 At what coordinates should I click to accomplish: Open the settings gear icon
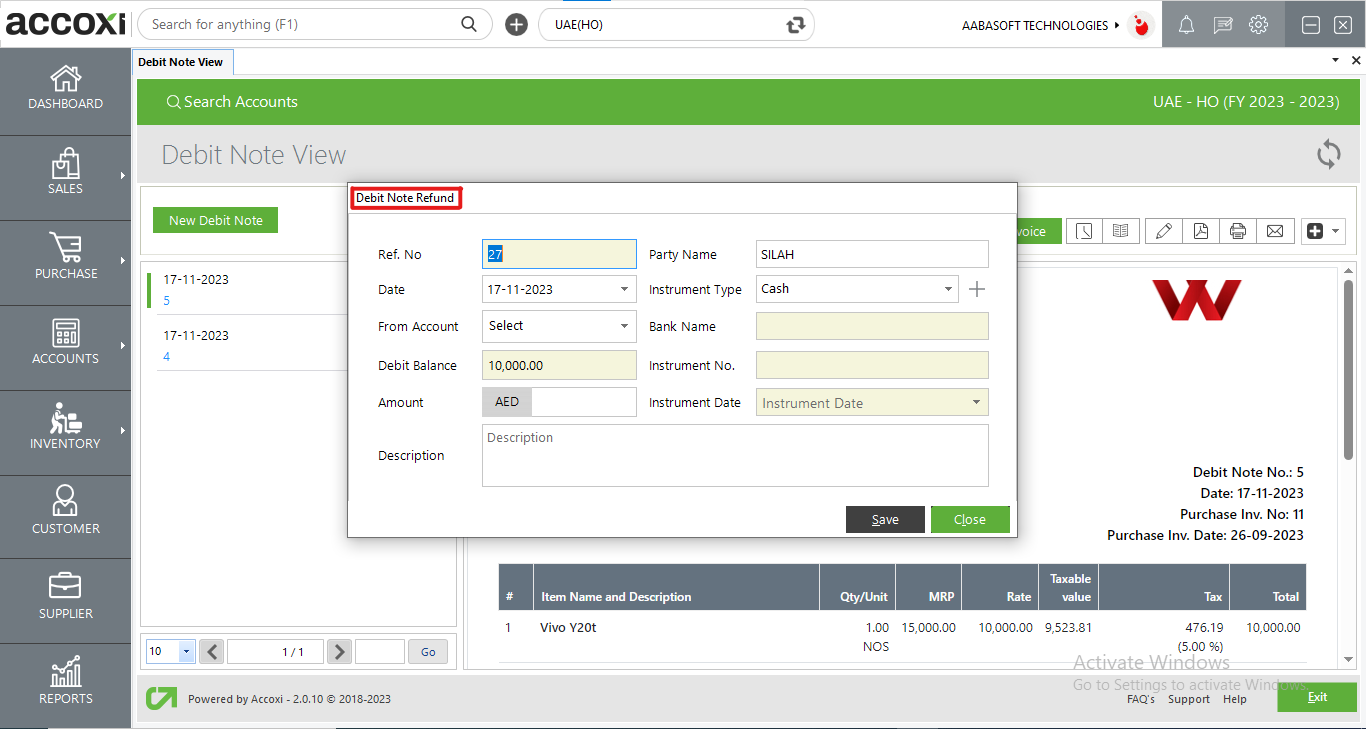(1258, 25)
